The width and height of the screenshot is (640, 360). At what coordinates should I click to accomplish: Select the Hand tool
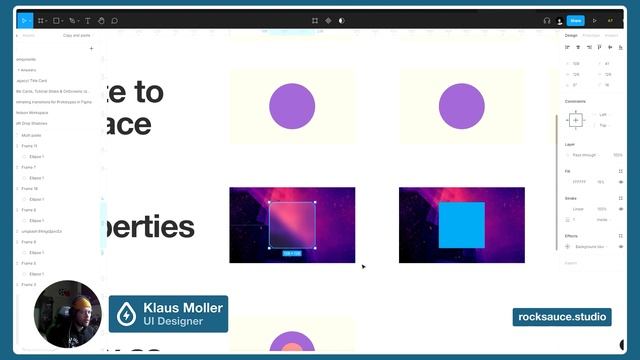(x=101, y=20)
